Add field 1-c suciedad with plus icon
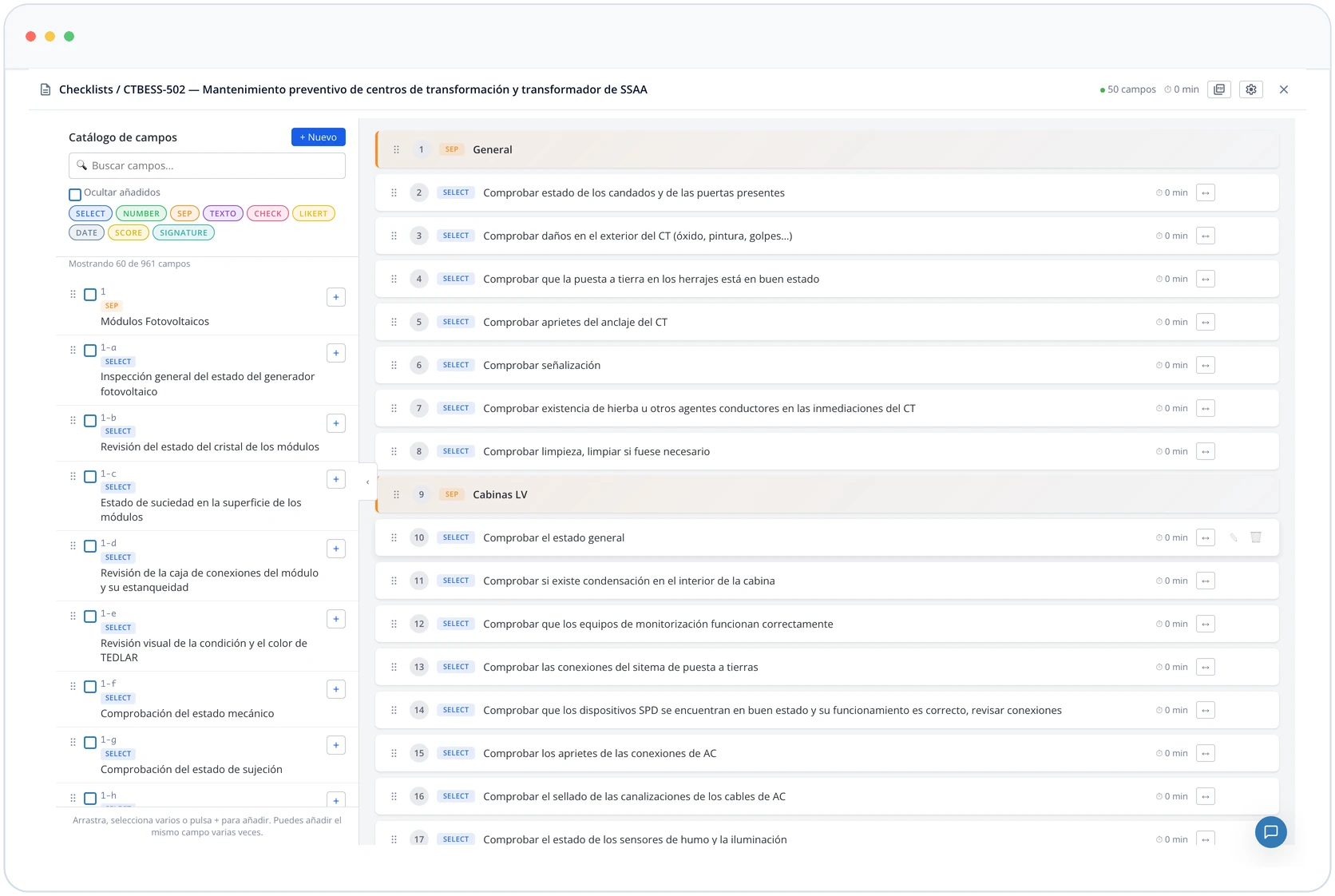This screenshot has width=1335, height=896. 336,479
